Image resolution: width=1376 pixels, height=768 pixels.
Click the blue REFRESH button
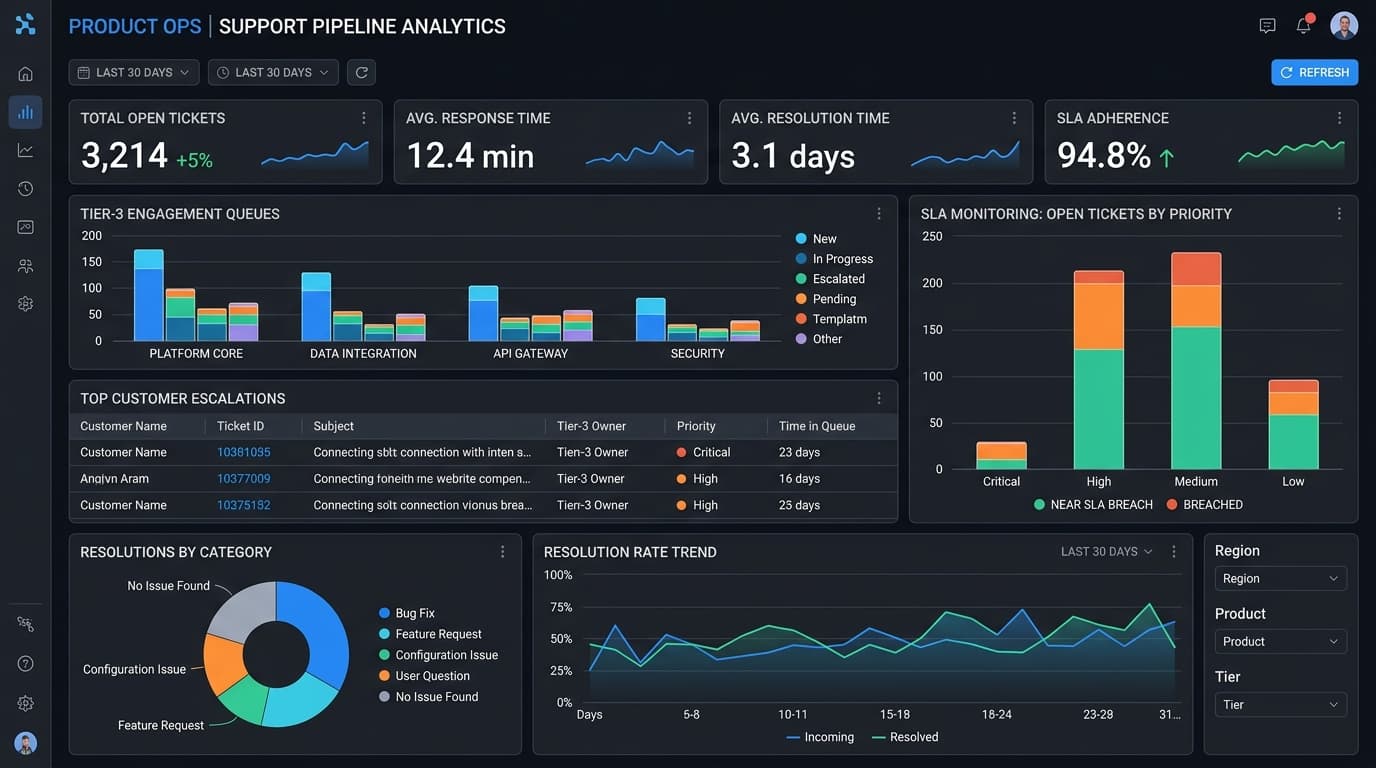click(x=1315, y=72)
